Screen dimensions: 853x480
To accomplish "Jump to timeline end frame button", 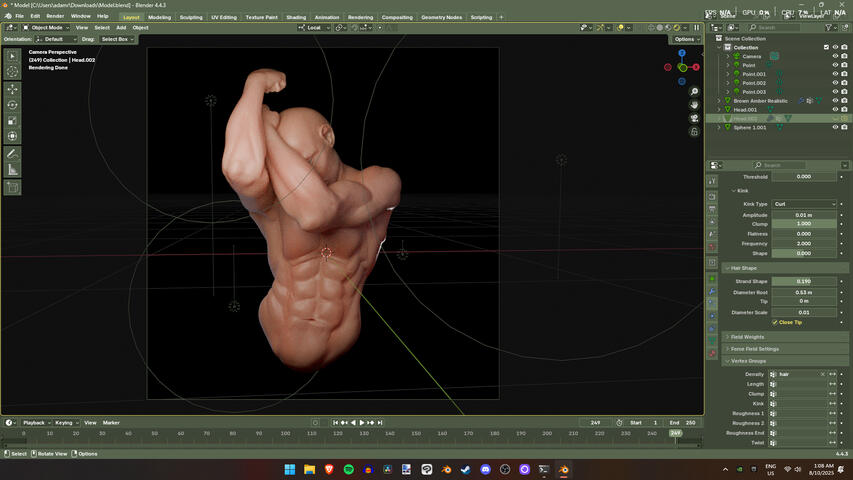I will tap(380, 423).
